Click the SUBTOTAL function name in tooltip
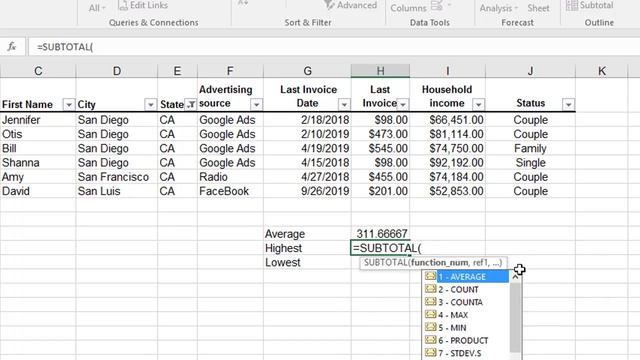The image size is (640, 360). point(385,262)
